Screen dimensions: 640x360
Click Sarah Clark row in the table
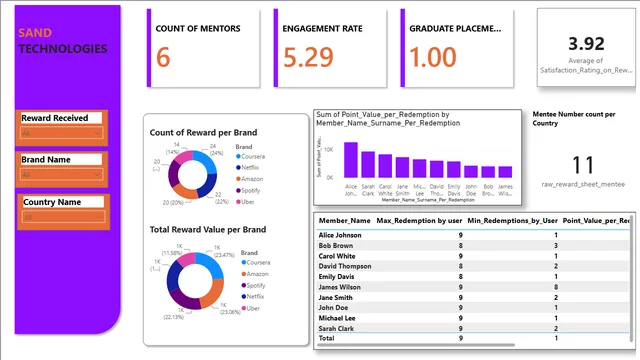coord(473,329)
